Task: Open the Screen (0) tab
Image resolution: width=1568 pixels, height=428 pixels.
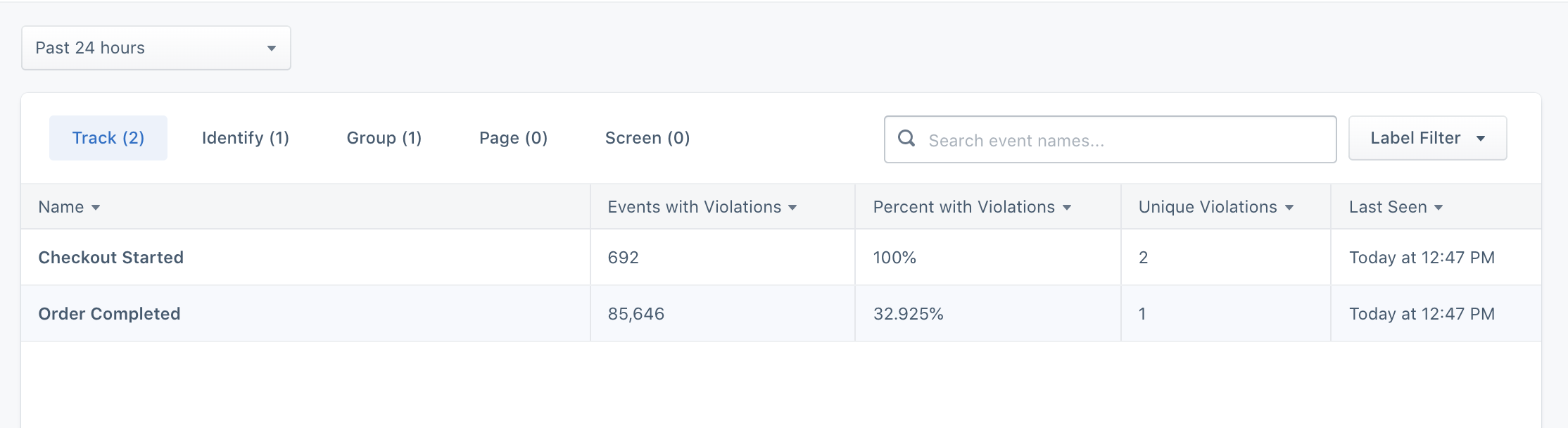Action: click(x=647, y=138)
